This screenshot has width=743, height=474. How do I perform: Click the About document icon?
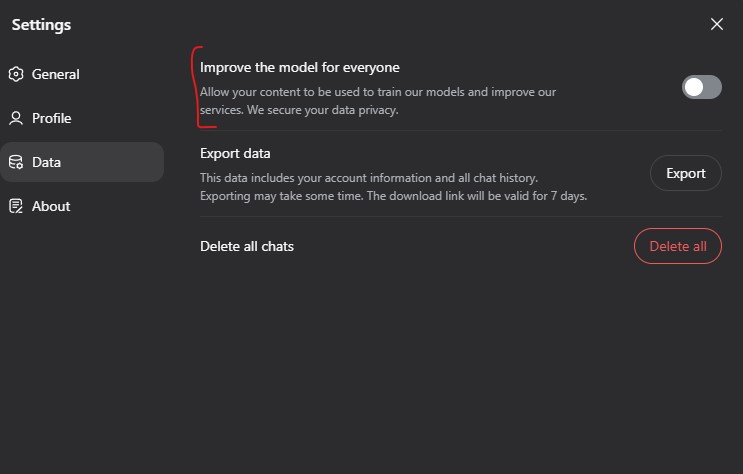point(16,206)
